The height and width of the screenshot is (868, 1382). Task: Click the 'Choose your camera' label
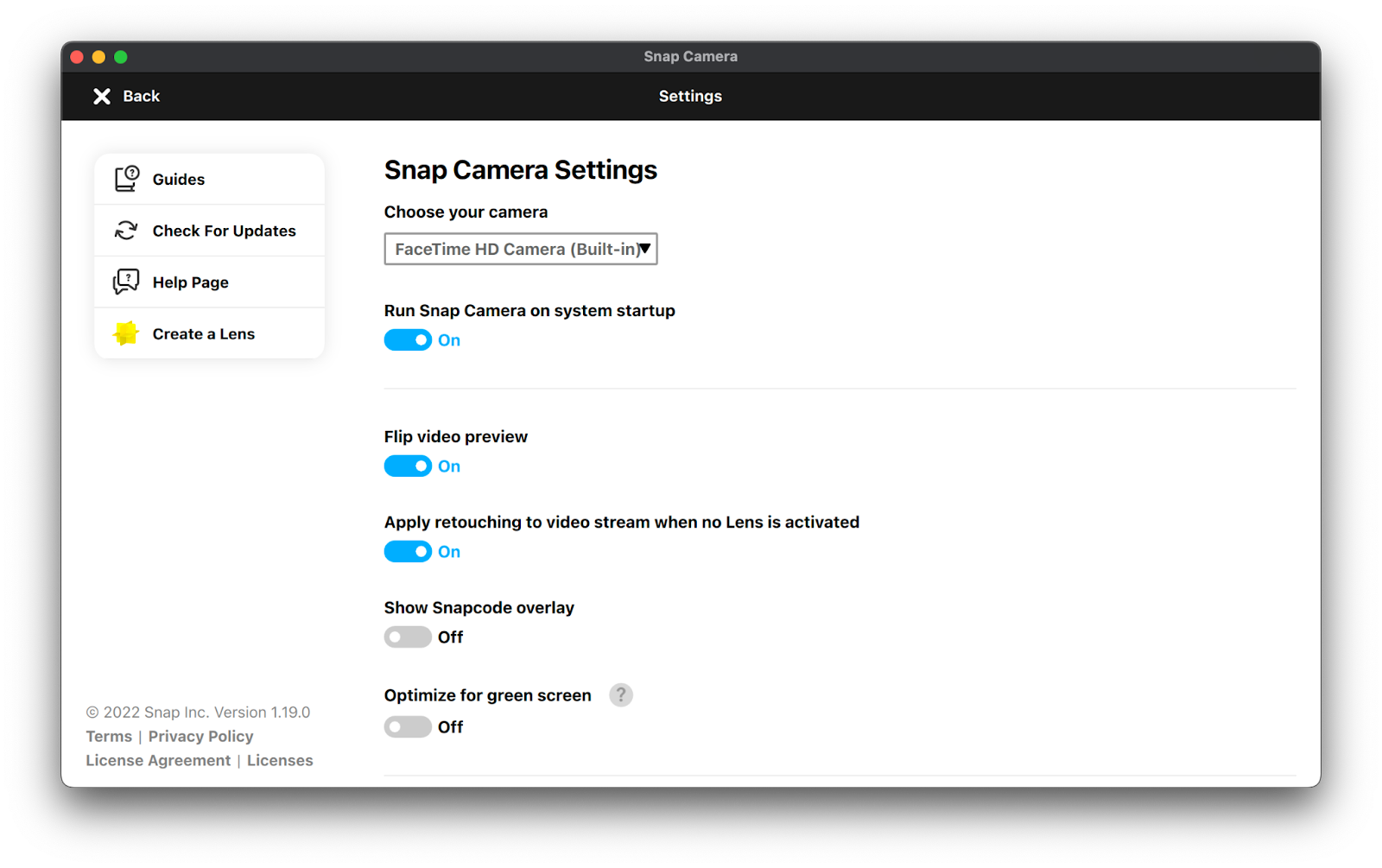tap(466, 212)
